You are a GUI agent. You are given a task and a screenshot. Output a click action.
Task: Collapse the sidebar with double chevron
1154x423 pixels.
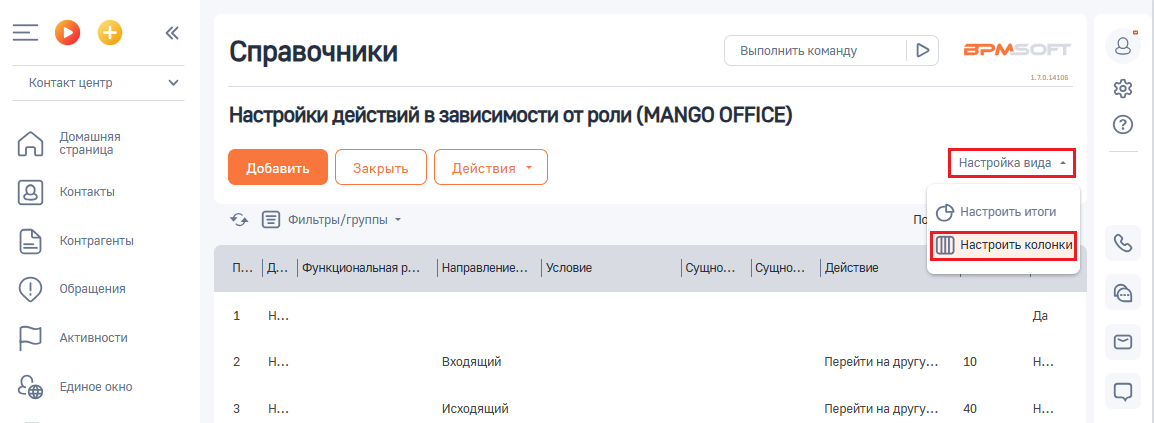(x=172, y=32)
